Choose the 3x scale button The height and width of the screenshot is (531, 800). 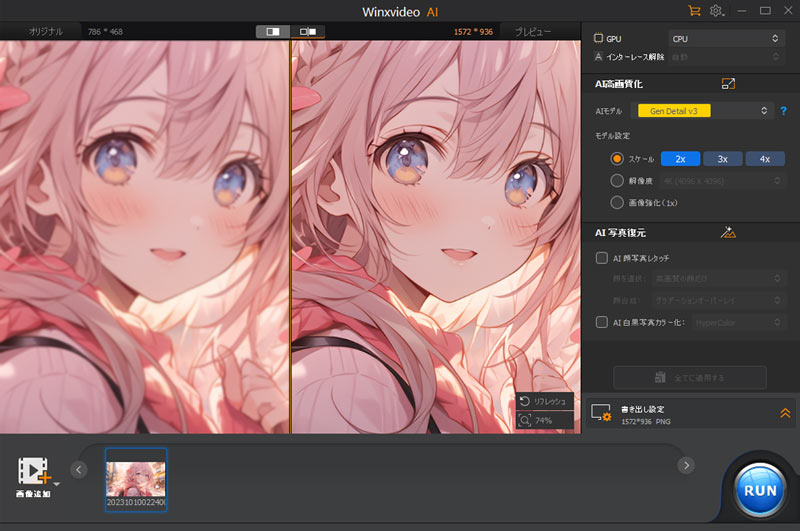(x=722, y=159)
